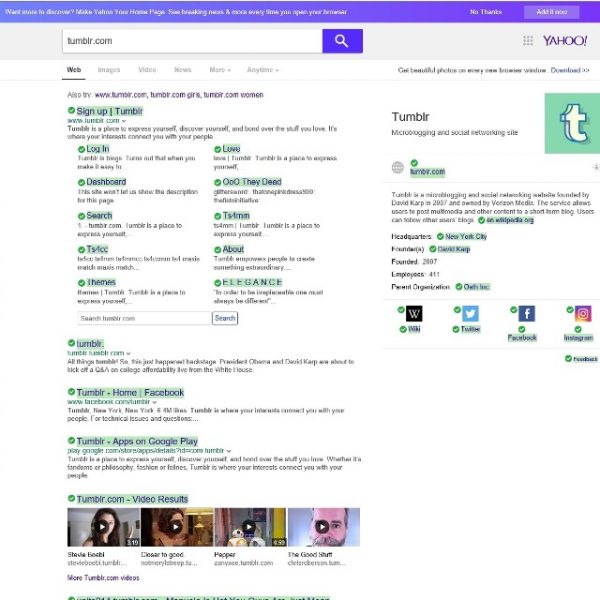The width and height of the screenshot is (600, 600).
Task: Click Add it now button
Action: [x=551, y=12]
